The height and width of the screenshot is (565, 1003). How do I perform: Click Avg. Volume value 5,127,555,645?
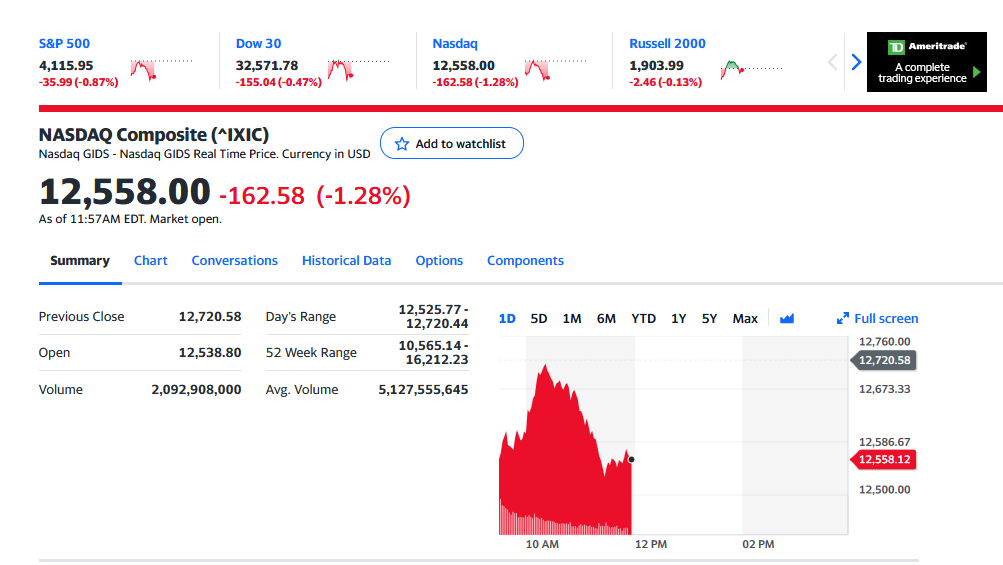(x=423, y=390)
